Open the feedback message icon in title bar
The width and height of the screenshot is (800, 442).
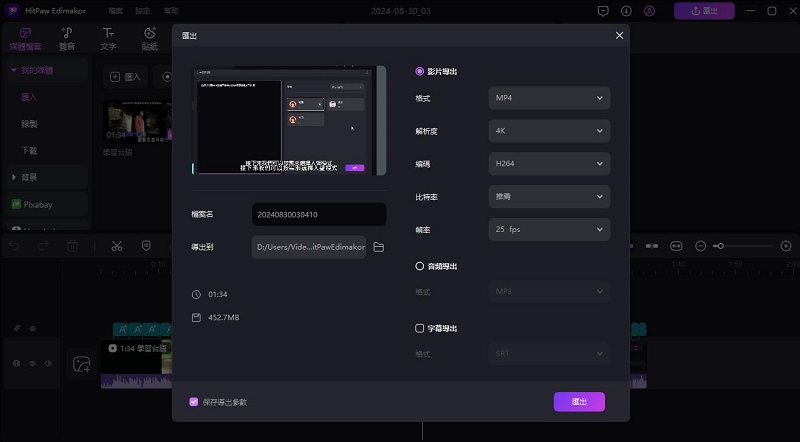pyautogui.click(x=603, y=11)
